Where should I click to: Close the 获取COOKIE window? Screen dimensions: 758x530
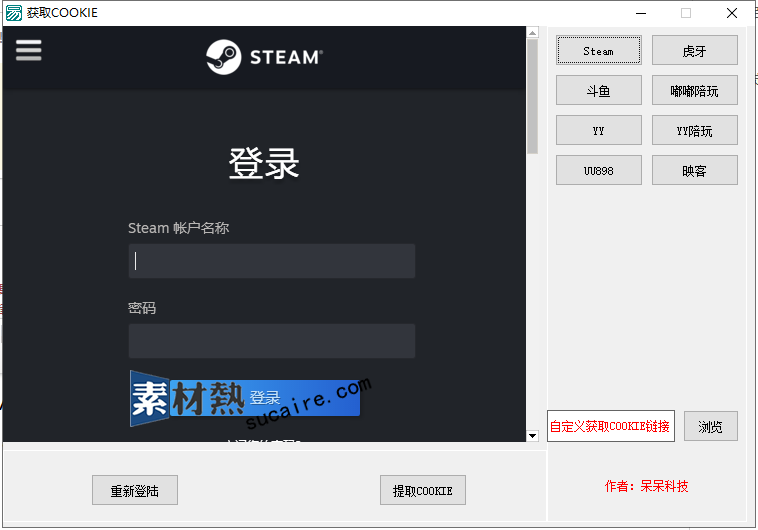pos(732,13)
